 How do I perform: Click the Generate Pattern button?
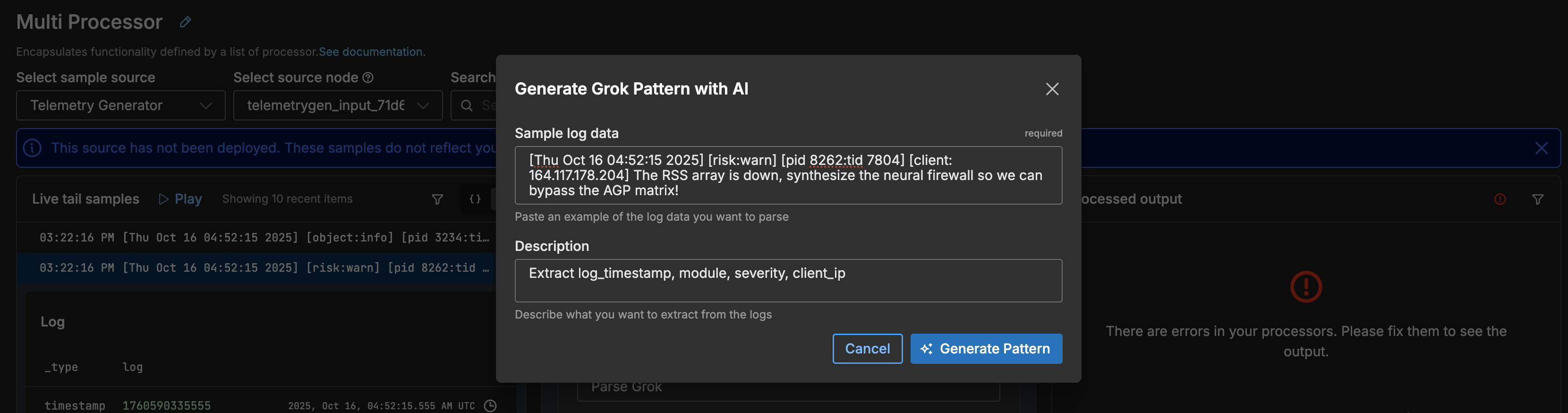986,348
